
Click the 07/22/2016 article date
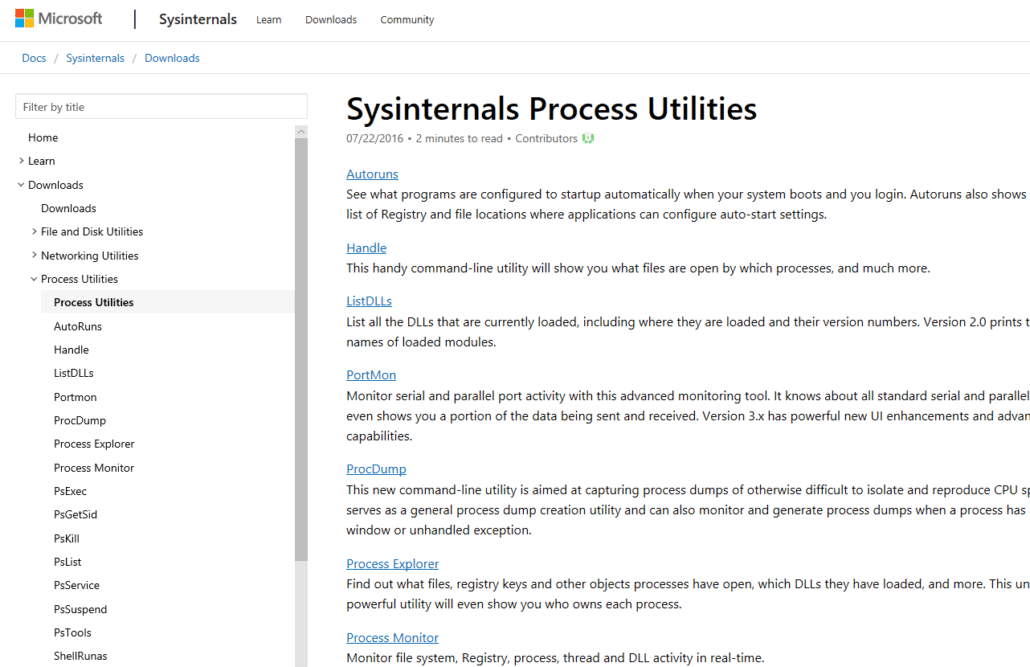[x=374, y=138]
